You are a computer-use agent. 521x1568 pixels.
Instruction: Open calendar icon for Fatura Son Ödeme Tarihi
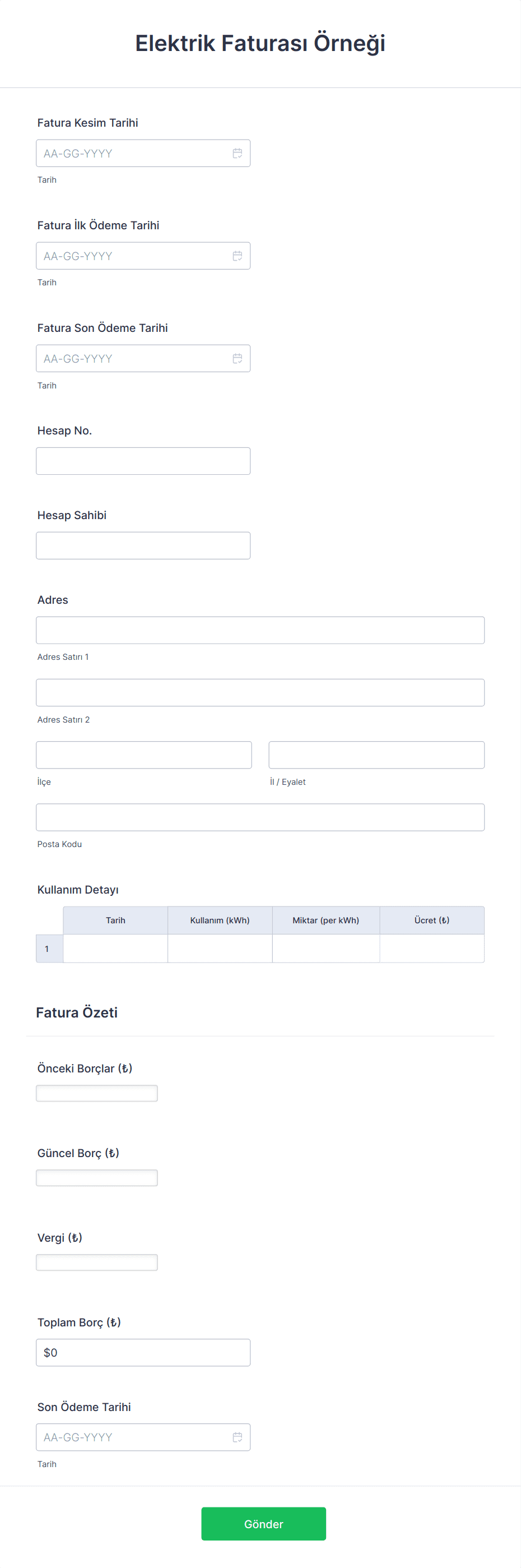click(x=237, y=359)
